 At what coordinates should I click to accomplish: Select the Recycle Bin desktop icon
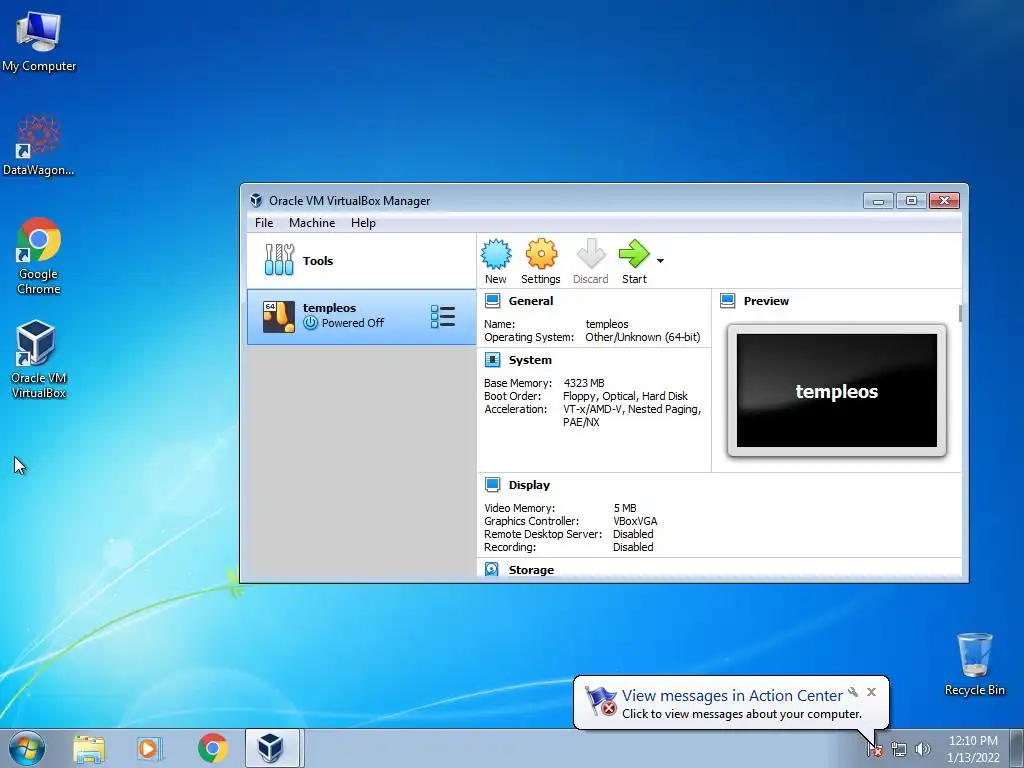pyautogui.click(x=974, y=664)
